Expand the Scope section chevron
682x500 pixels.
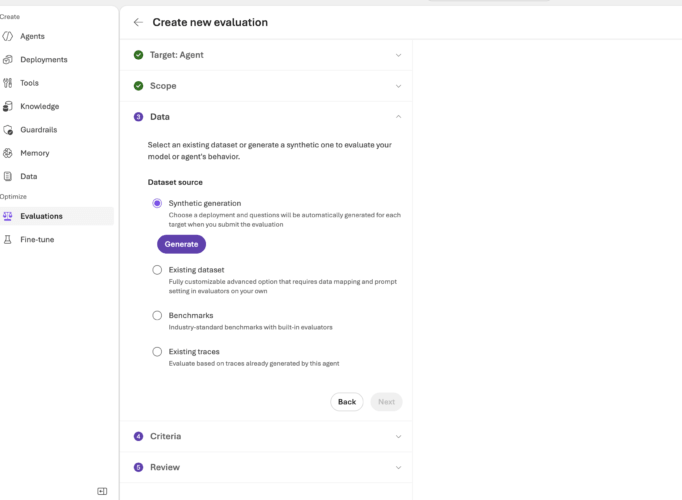[398, 86]
